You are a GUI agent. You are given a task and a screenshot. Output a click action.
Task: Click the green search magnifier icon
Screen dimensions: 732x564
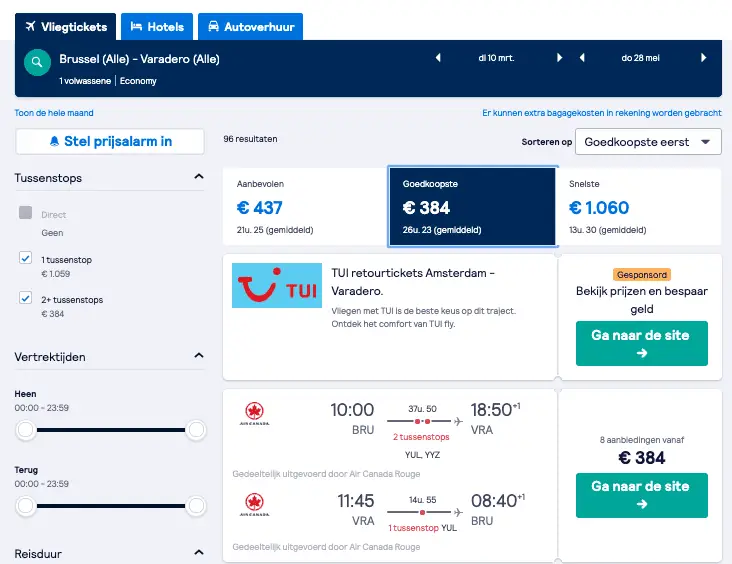37,62
